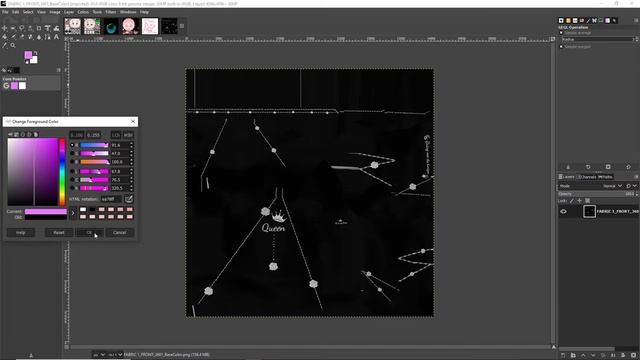The height and width of the screenshot is (360, 640).
Task: Reset tool options to defaults icon
Action: click(x=628, y=167)
